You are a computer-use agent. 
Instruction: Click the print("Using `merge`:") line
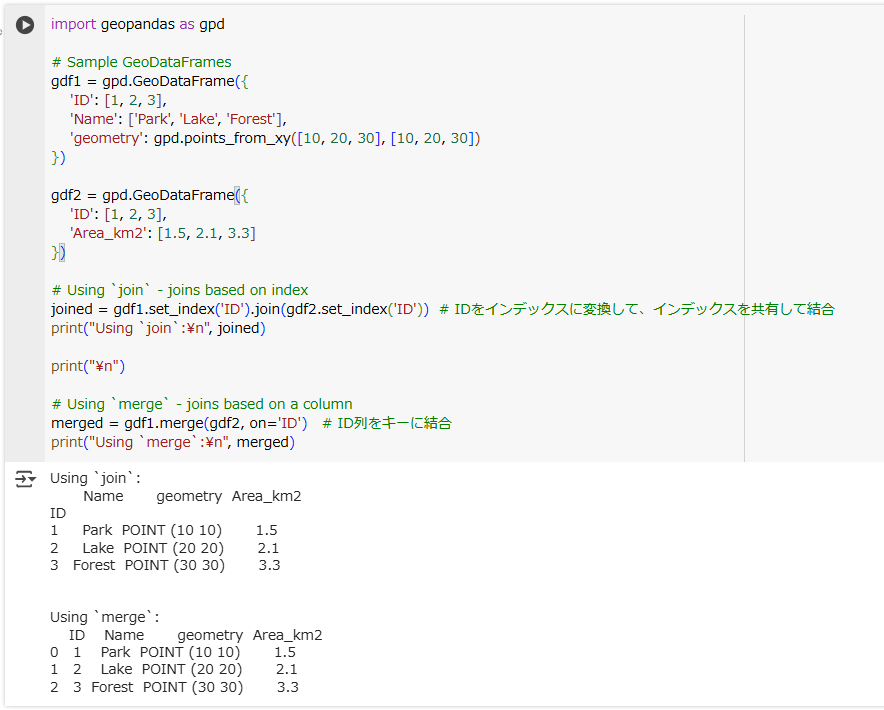pyautogui.click(x=173, y=442)
